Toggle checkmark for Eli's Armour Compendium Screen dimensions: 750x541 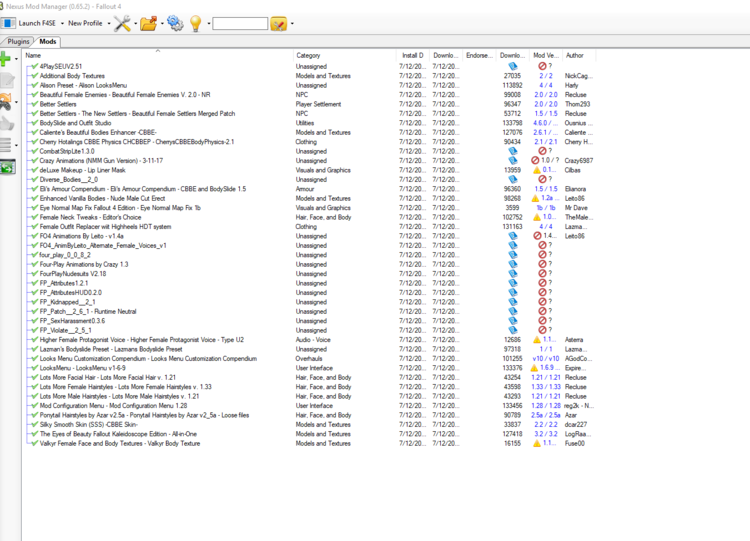[x=34, y=189]
